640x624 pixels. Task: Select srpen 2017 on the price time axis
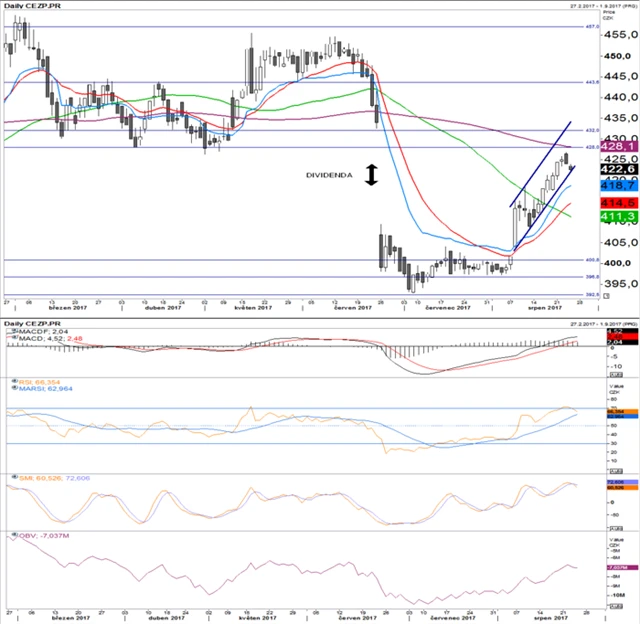[539, 308]
